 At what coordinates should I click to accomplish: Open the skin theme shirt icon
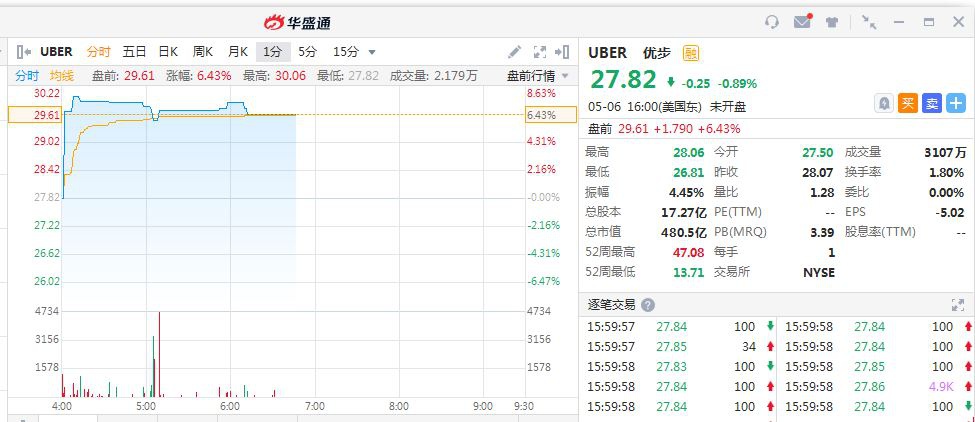point(831,22)
